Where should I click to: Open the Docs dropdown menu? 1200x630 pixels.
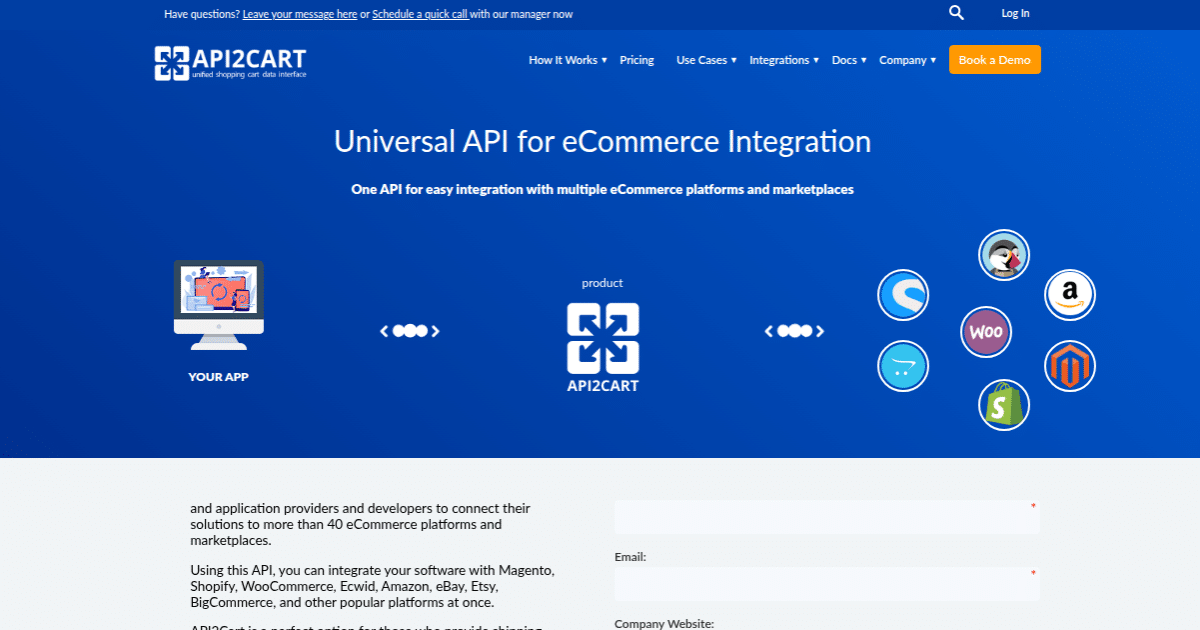coord(849,60)
